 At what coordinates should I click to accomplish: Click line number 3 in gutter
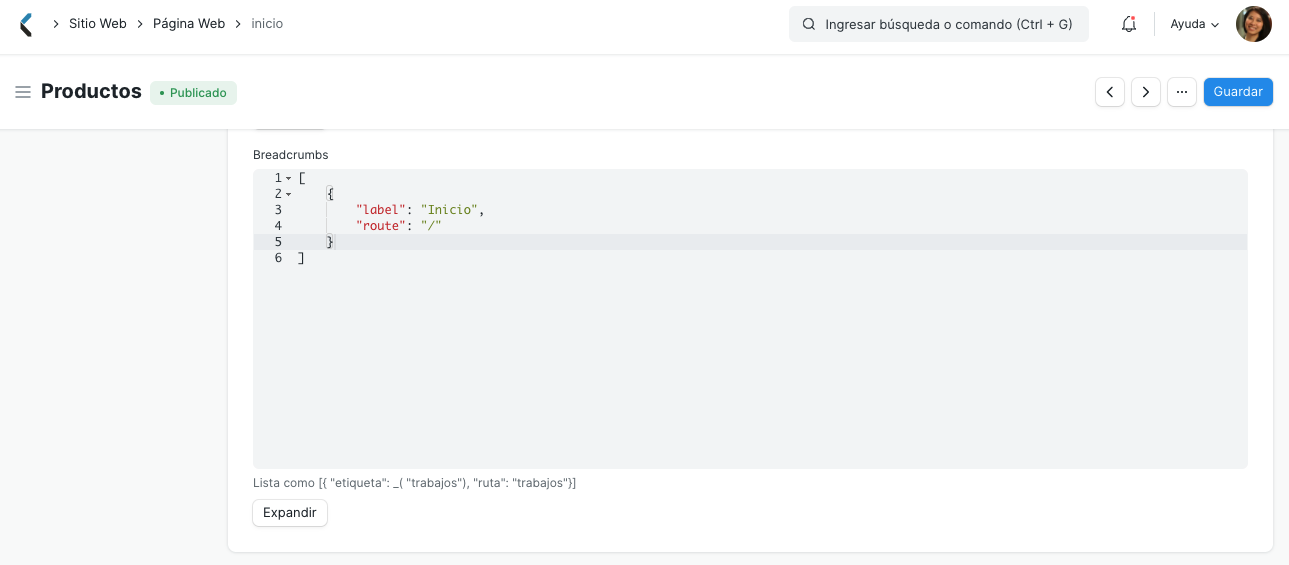coord(278,210)
